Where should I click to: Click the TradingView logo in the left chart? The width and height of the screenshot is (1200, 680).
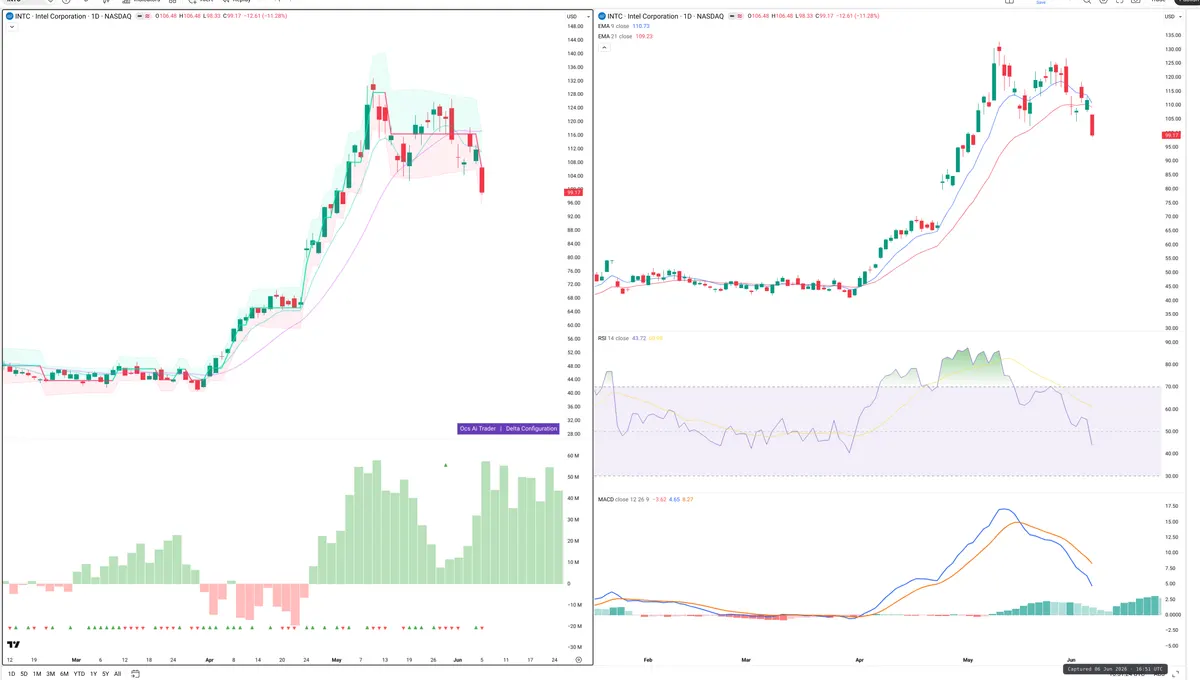[x=15, y=645]
